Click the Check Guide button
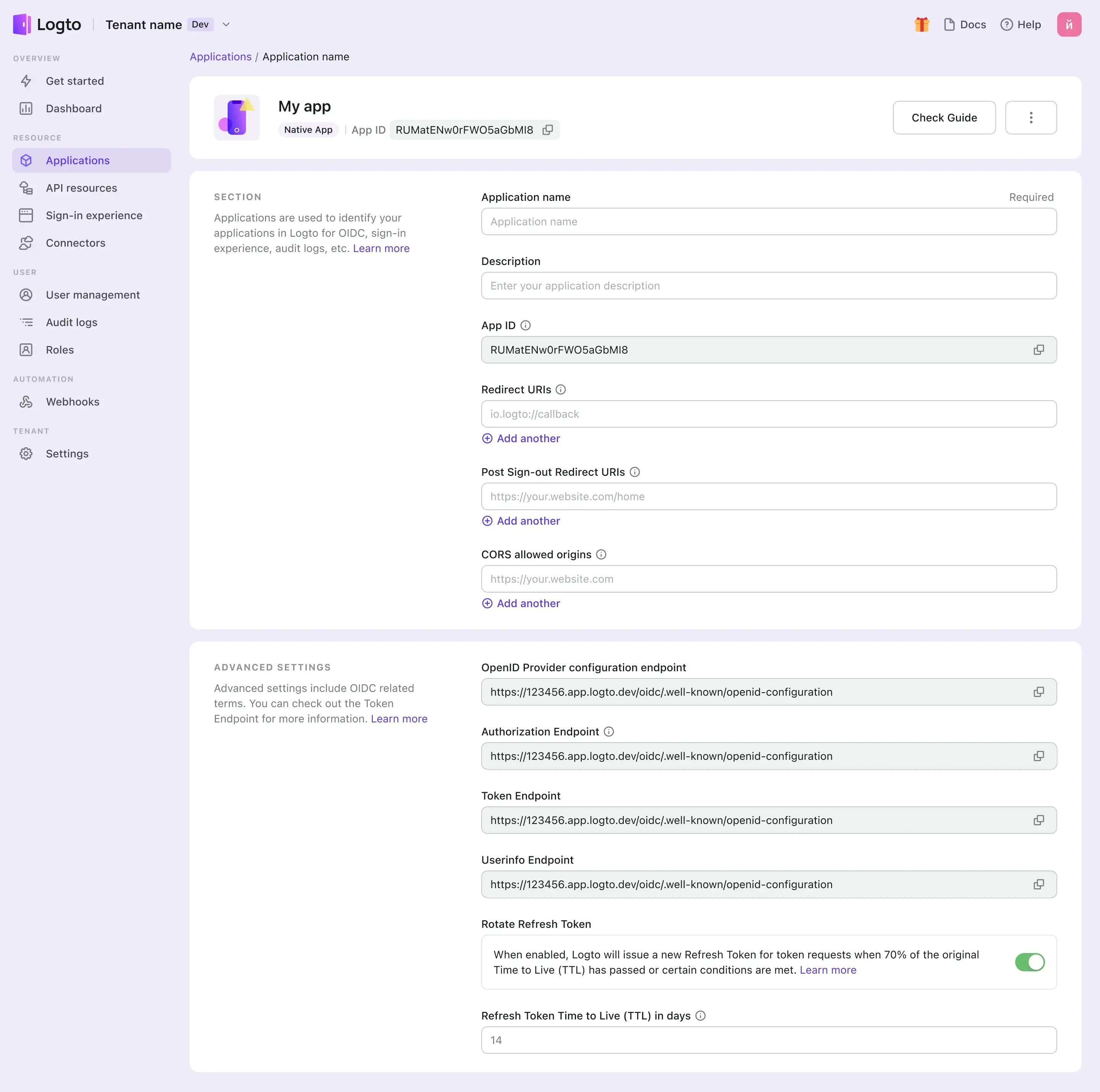Image resolution: width=1100 pixels, height=1092 pixels. click(944, 117)
